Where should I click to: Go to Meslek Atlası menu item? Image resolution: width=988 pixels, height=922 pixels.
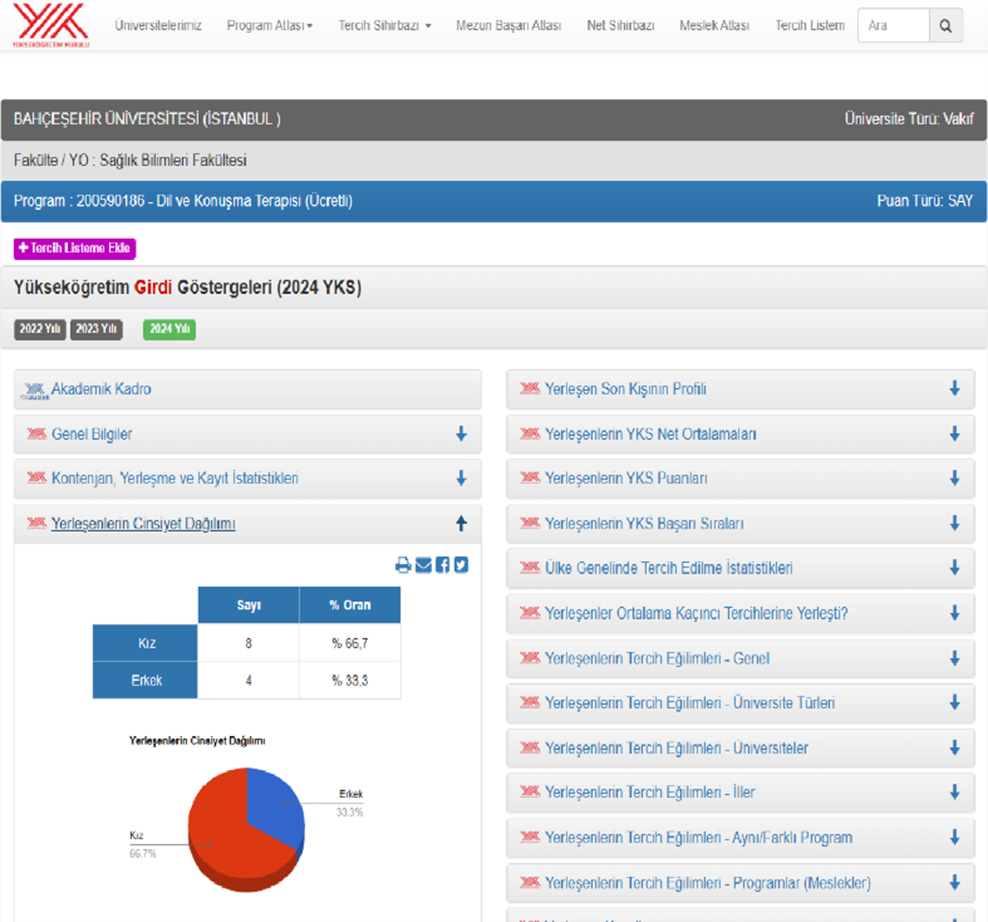coord(714,26)
